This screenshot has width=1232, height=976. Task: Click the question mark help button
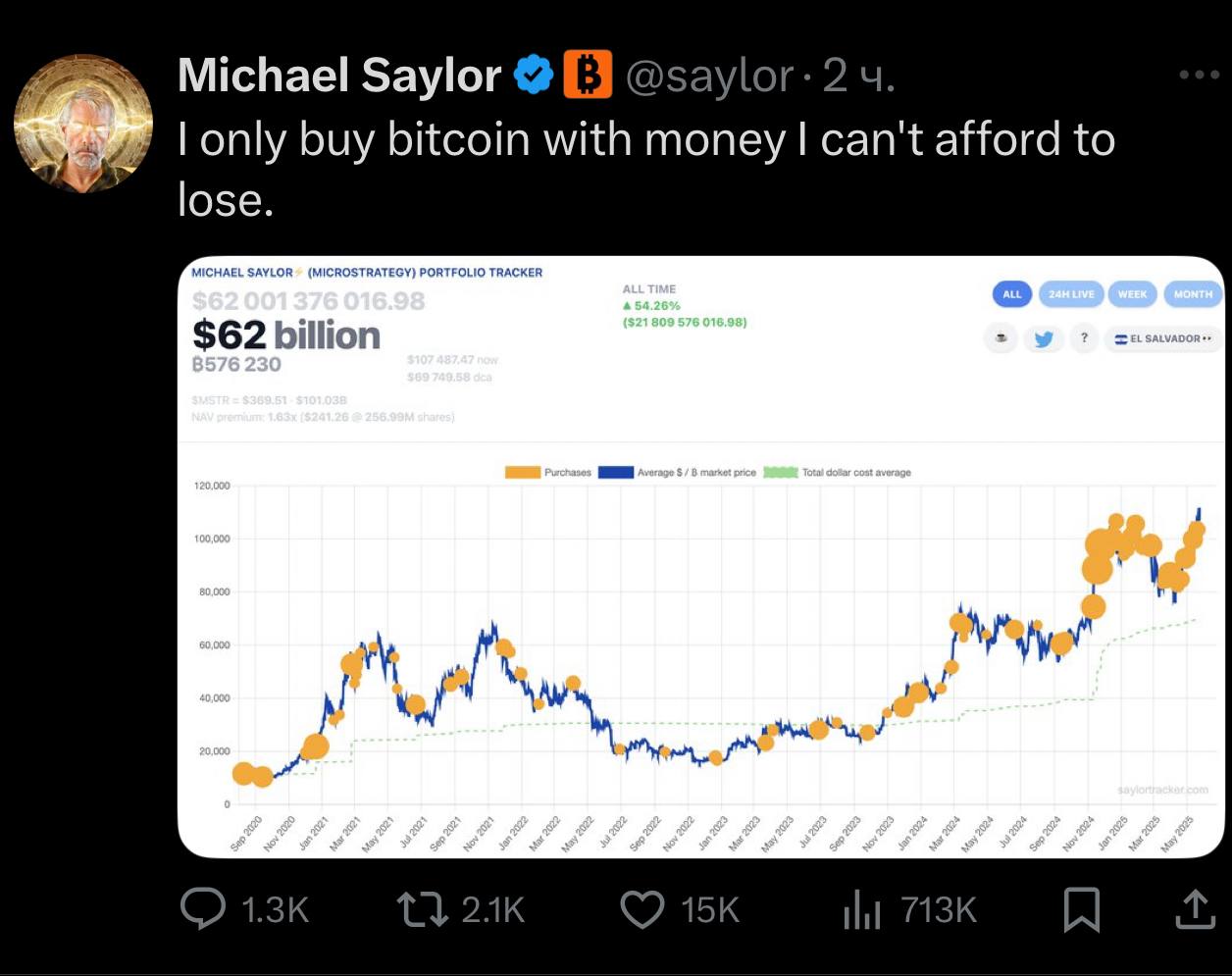click(x=1084, y=338)
